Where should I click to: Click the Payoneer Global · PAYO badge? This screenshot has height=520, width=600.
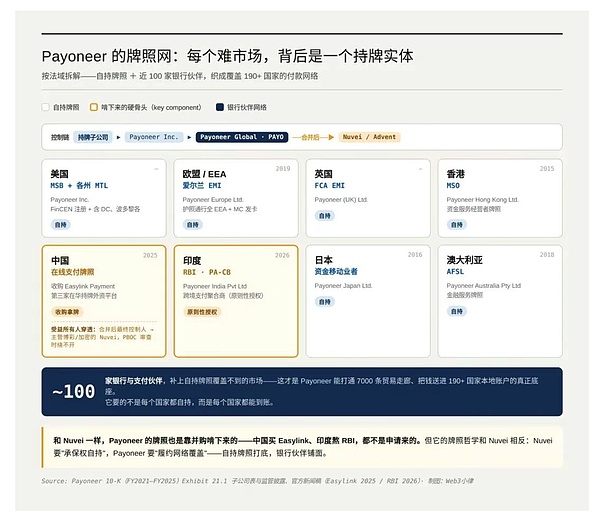pyautogui.click(x=242, y=137)
